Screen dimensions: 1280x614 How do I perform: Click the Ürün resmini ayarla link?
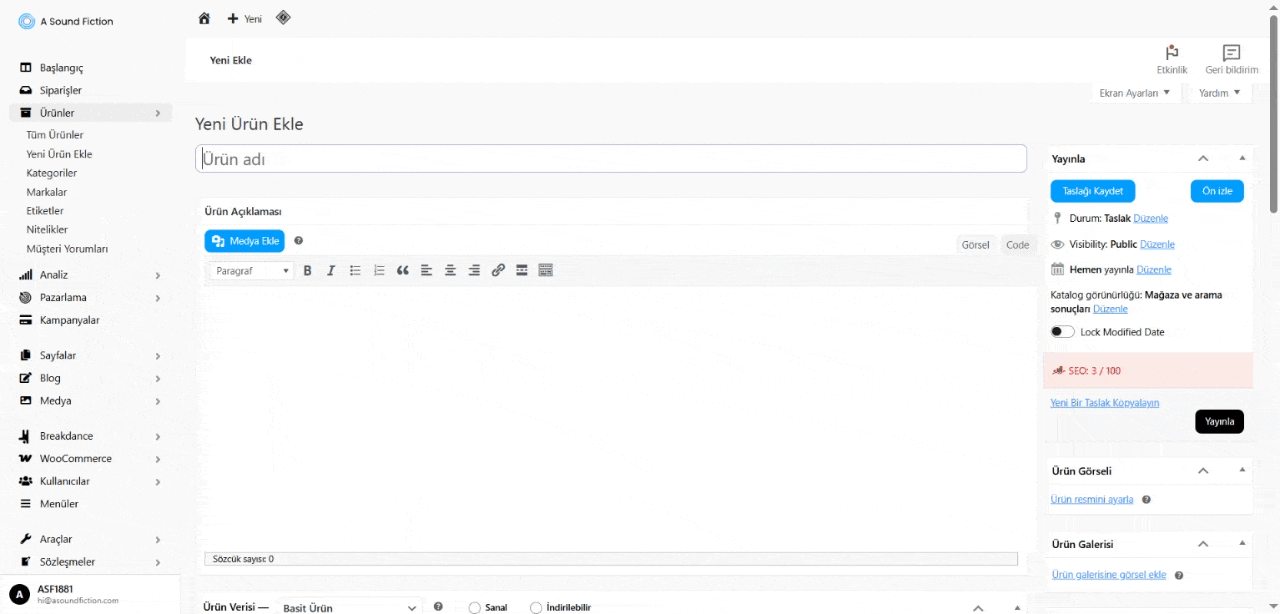pyautogui.click(x=1091, y=499)
